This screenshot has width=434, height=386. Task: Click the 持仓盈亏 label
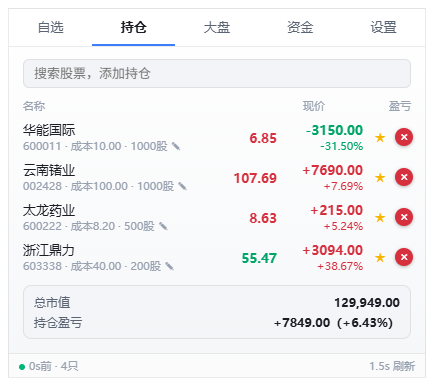58,323
